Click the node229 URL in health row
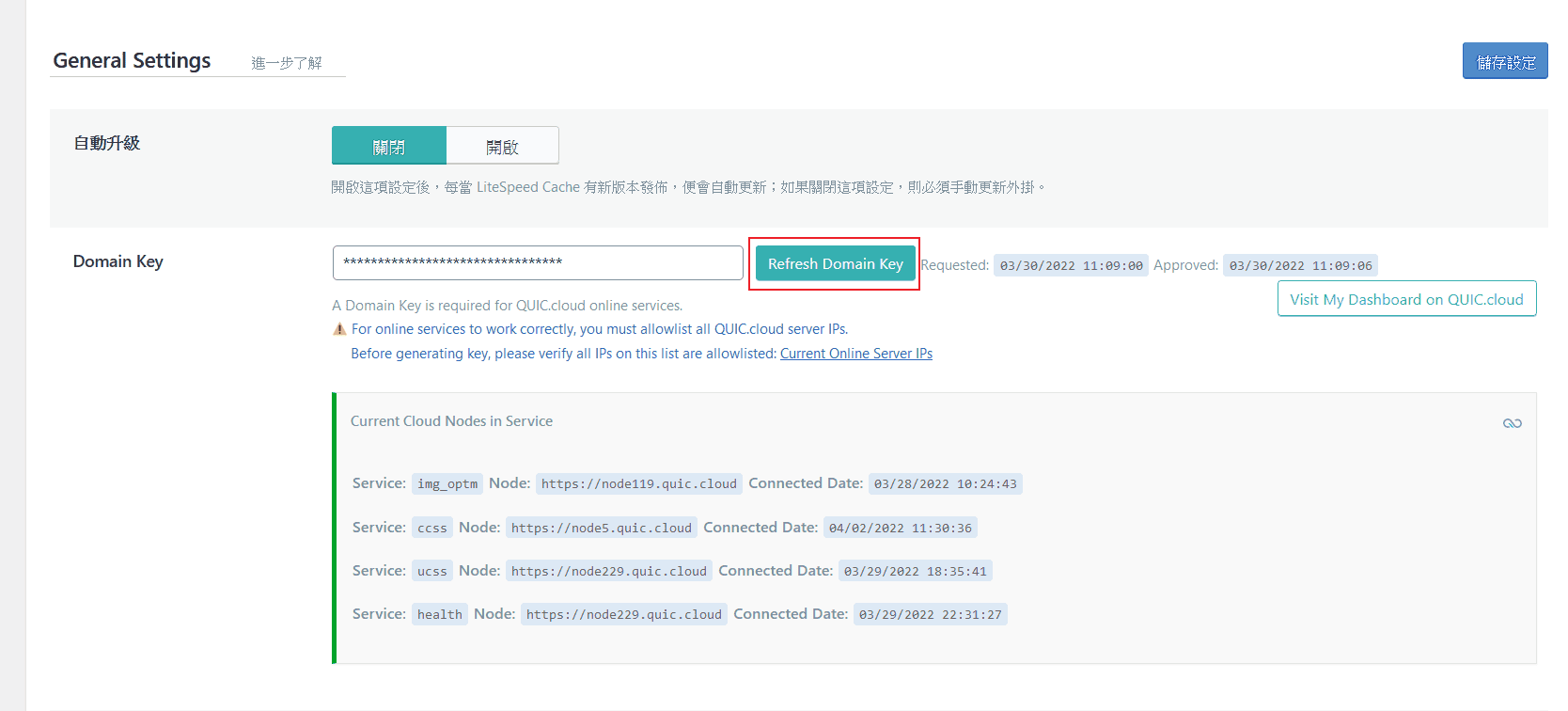This screenshot has height=711, width=1568. coord(623,615)
